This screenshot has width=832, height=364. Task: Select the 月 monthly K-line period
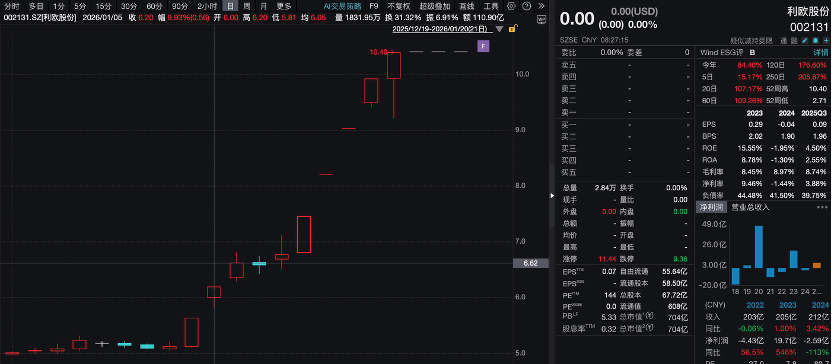264,6
